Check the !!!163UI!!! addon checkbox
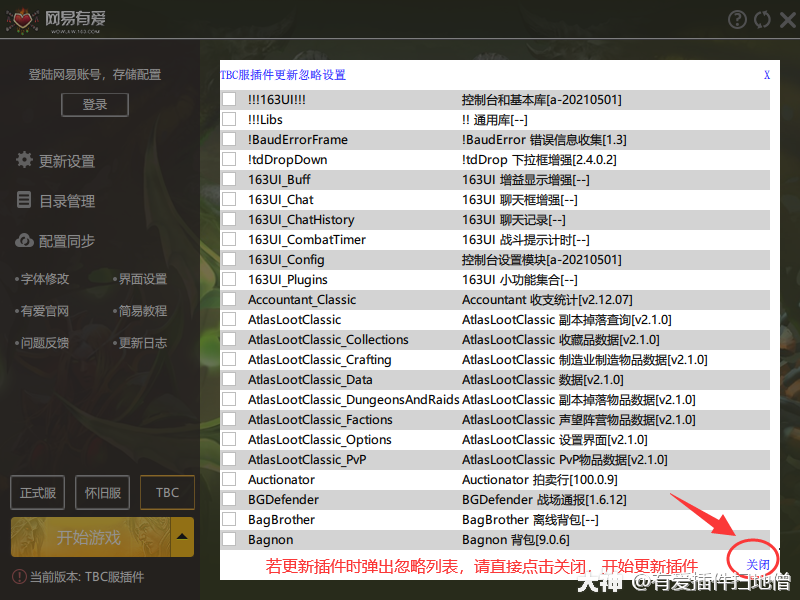Screen dimensions: 800x600 229,99
